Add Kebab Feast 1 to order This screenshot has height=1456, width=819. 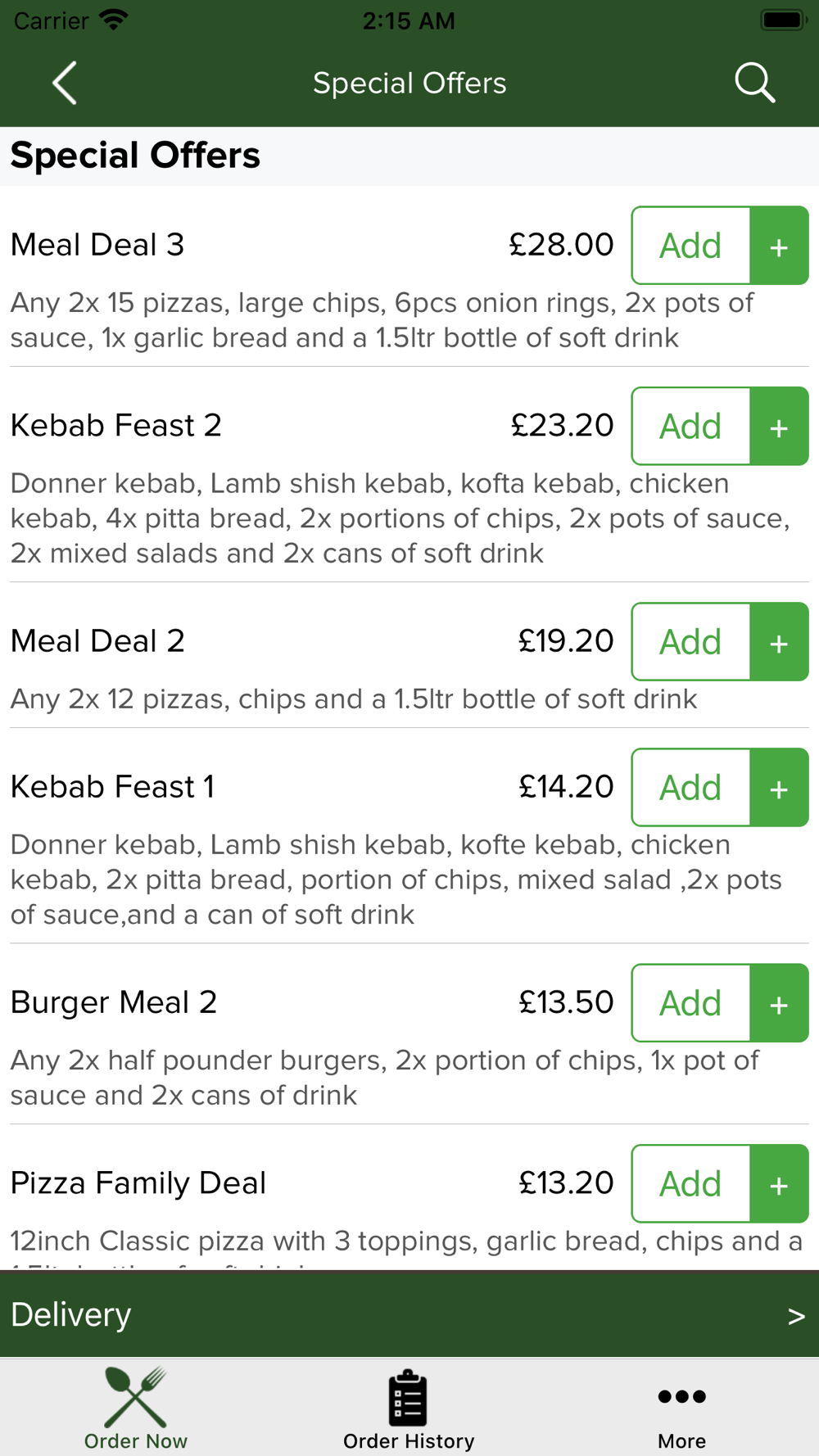pos(691,788)
